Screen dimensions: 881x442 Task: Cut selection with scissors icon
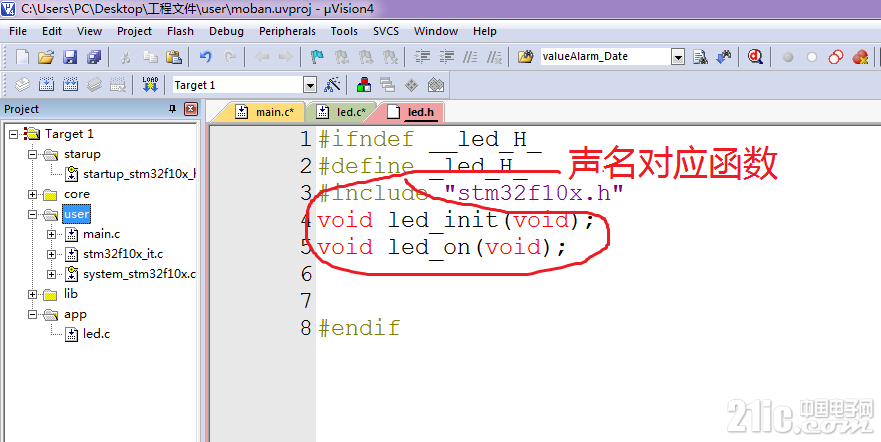tap(126, 57)
